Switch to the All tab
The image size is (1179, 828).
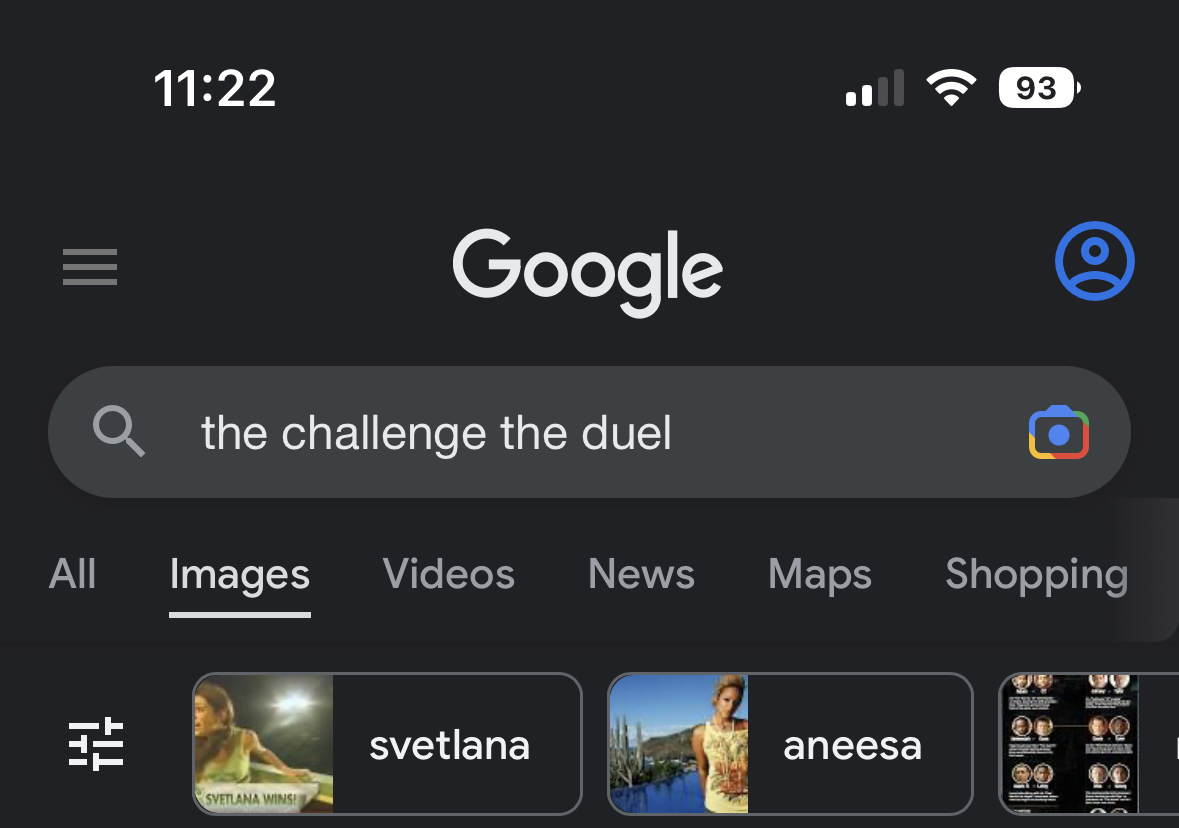point(72,575)
